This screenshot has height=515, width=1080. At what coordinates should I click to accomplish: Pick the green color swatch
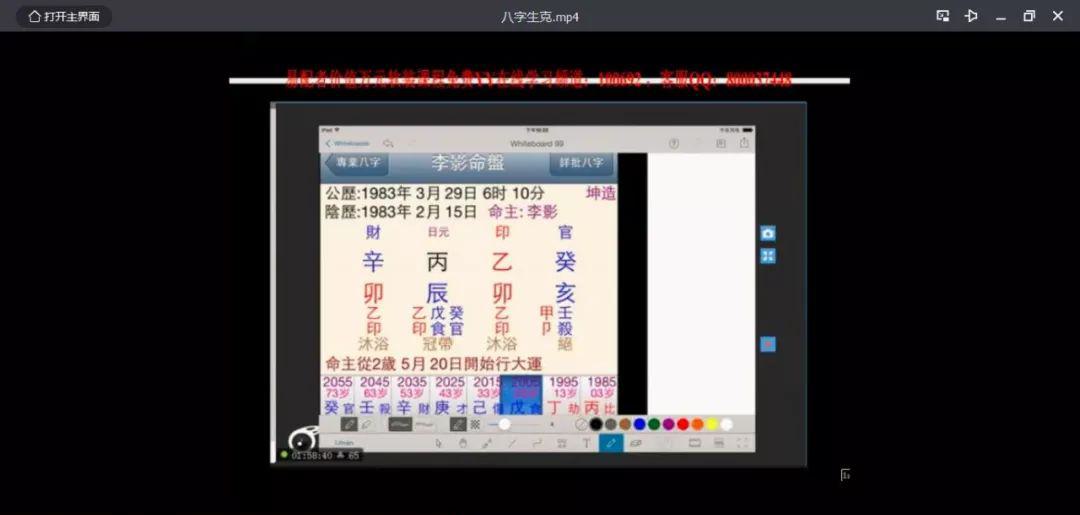[x=654, y=424]
